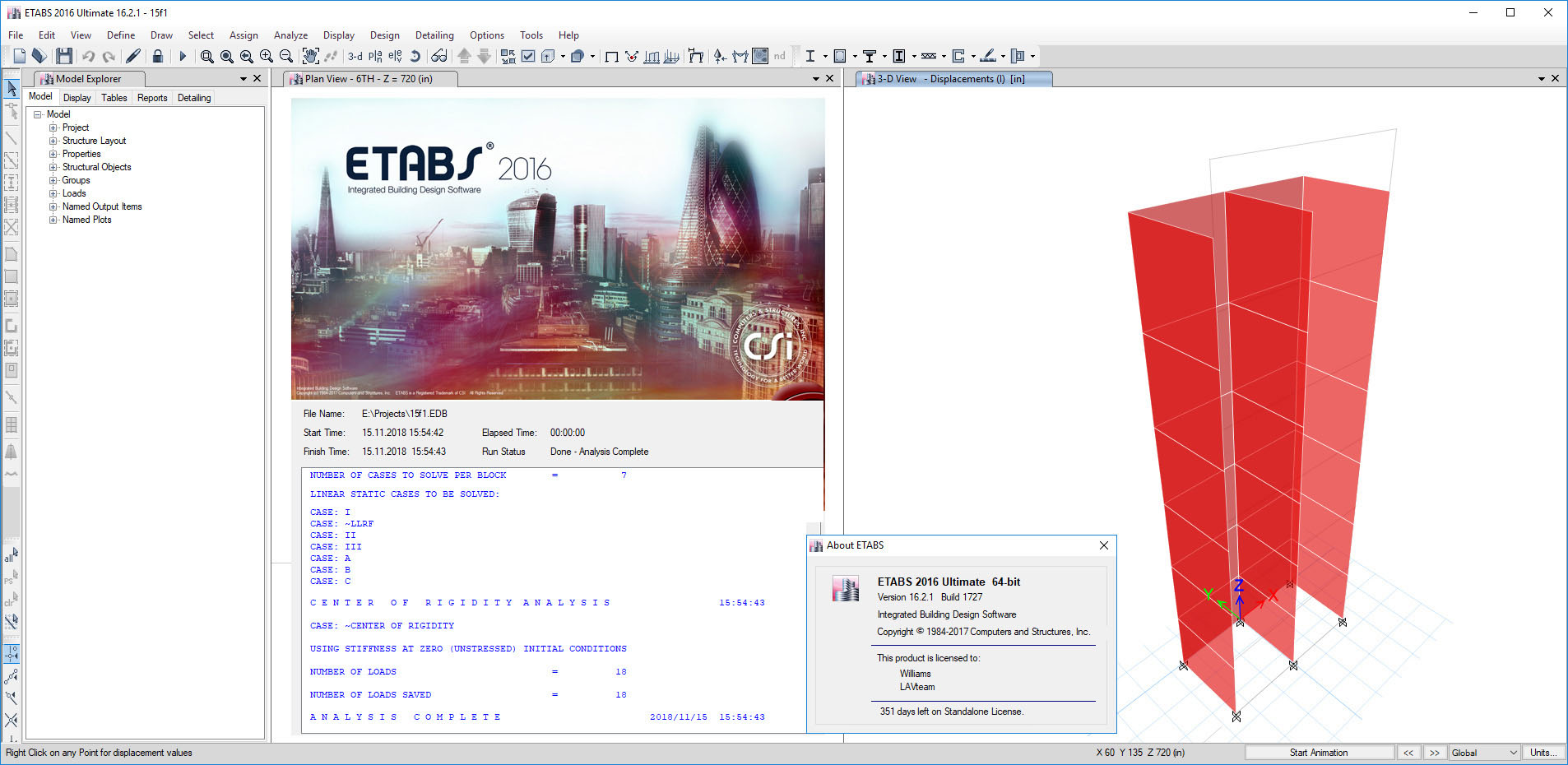Click the Rotate 3D view icon

coord(416,56)
